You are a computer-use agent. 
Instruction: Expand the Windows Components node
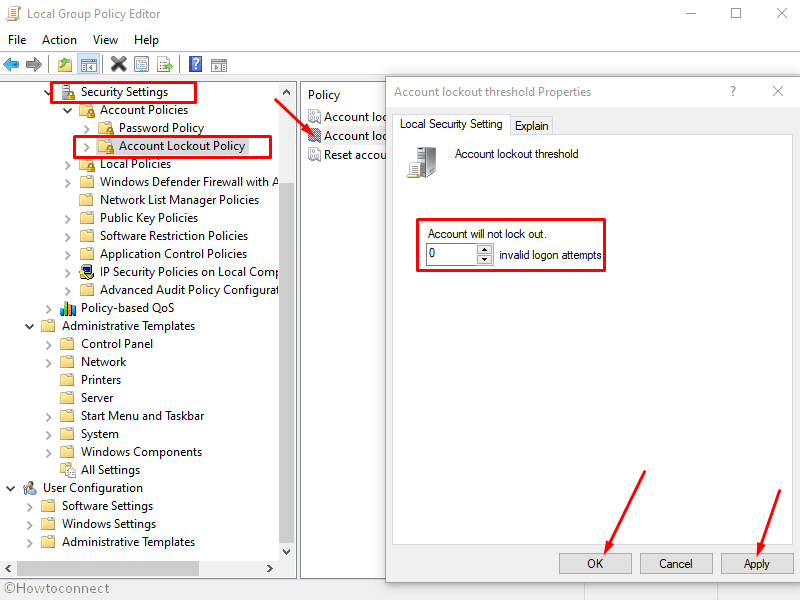(48, 453)
